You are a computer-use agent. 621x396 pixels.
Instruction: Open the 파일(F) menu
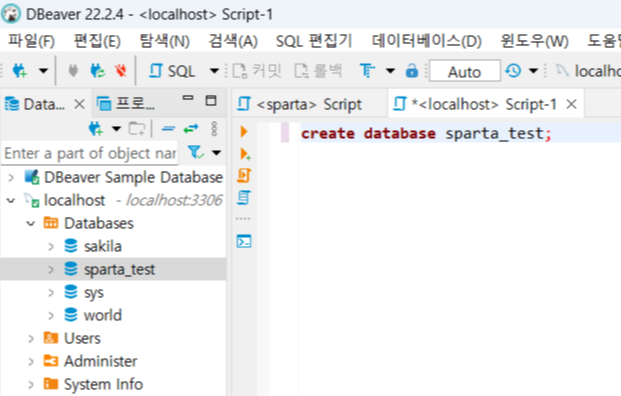[31, 41]
